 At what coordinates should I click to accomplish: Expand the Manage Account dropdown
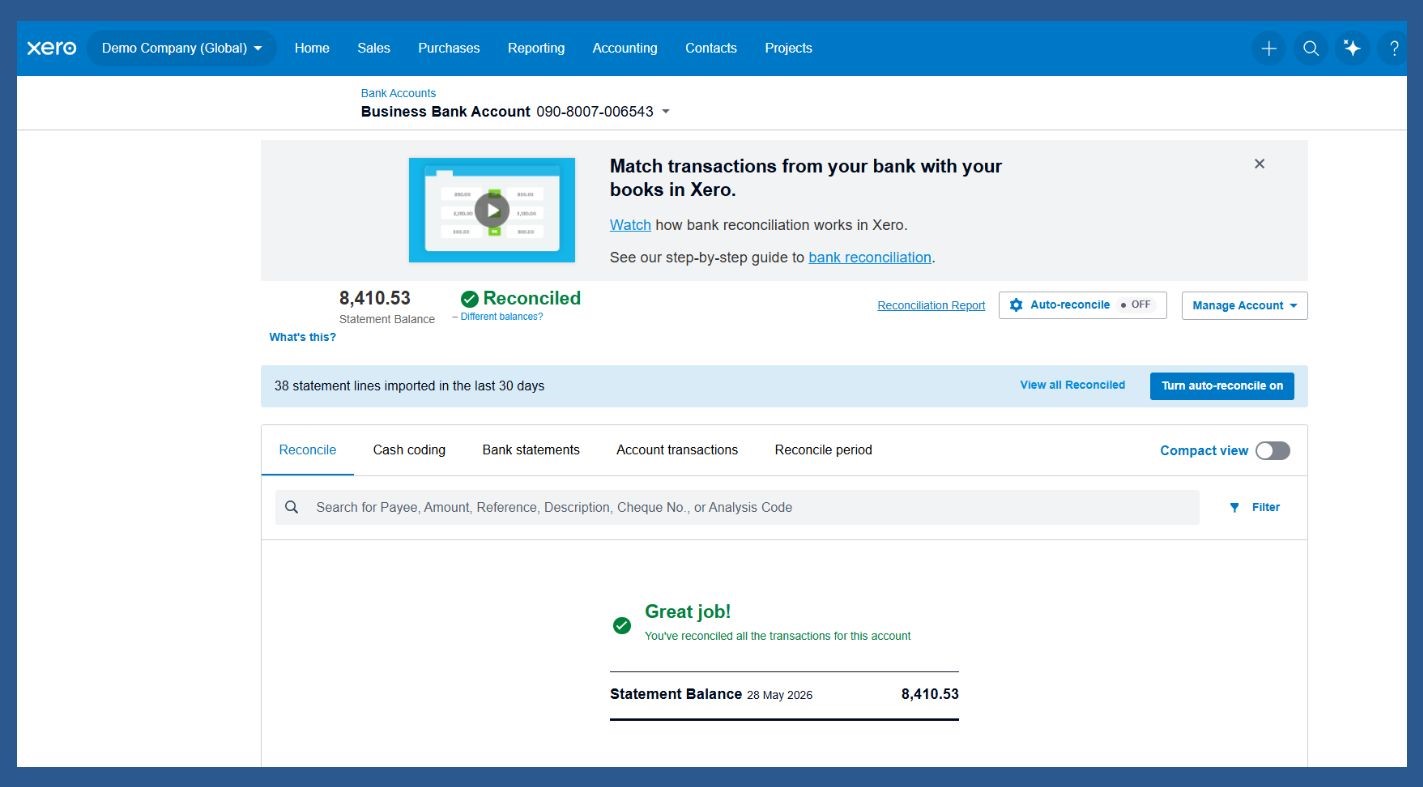[1245, 305]
